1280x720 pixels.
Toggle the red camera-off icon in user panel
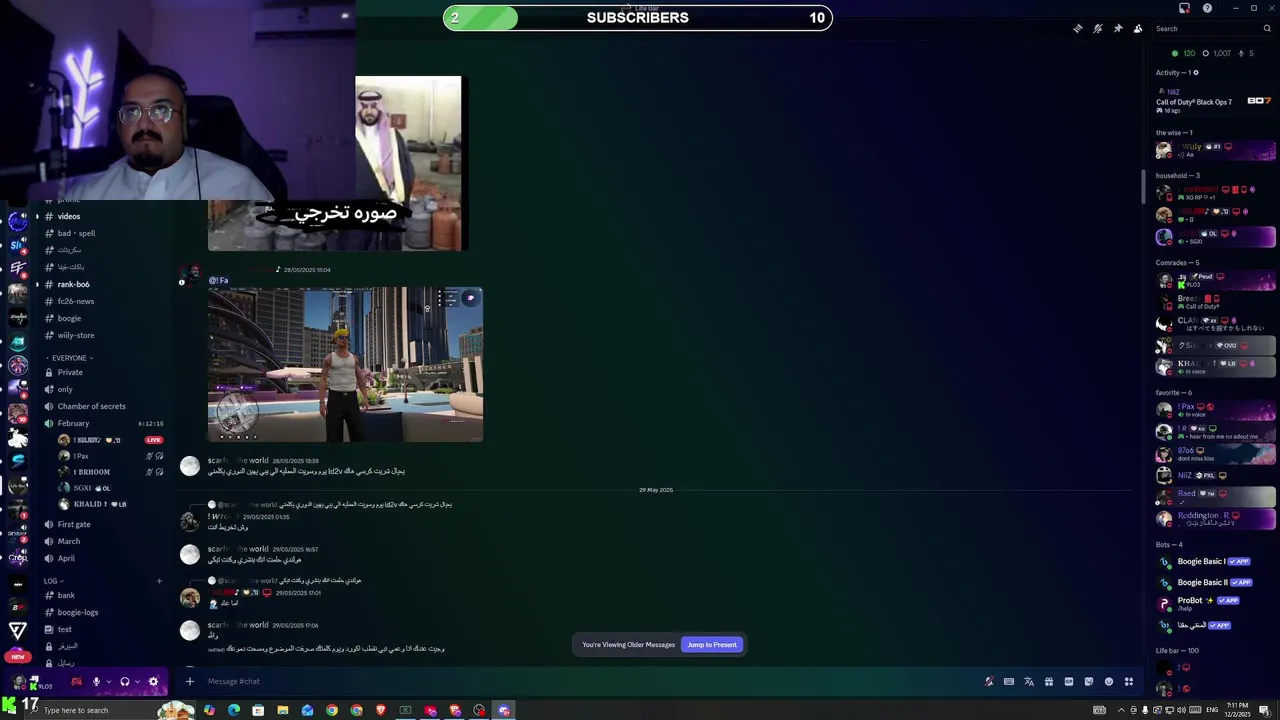click(76, 682)
